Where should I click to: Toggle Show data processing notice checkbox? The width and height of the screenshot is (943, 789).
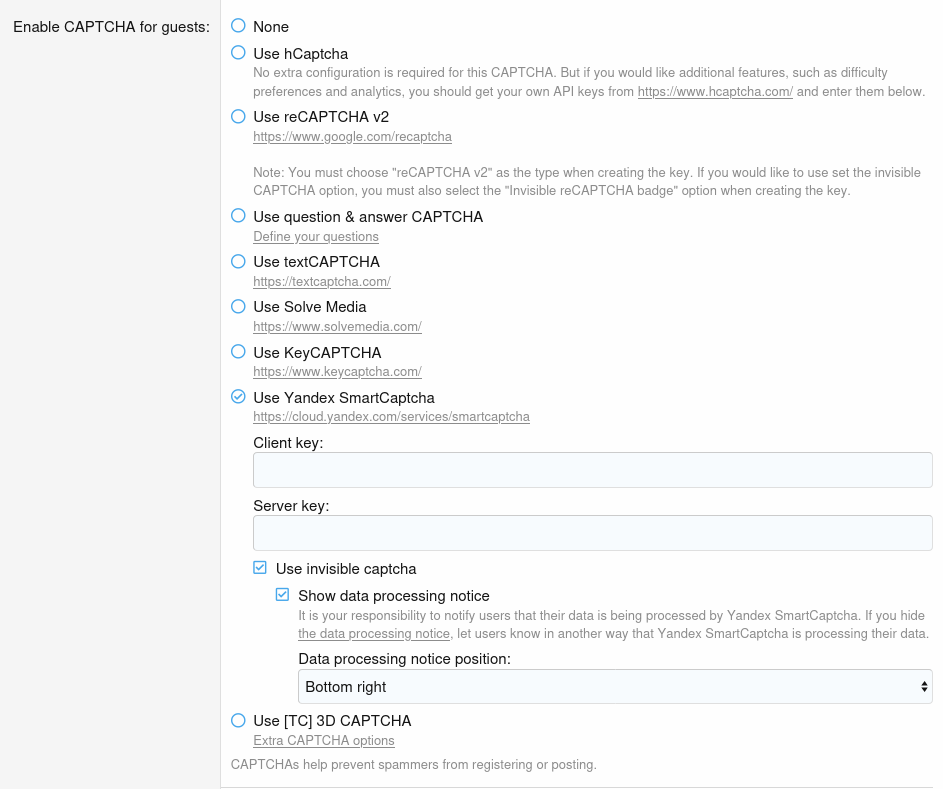pos(283,595)
